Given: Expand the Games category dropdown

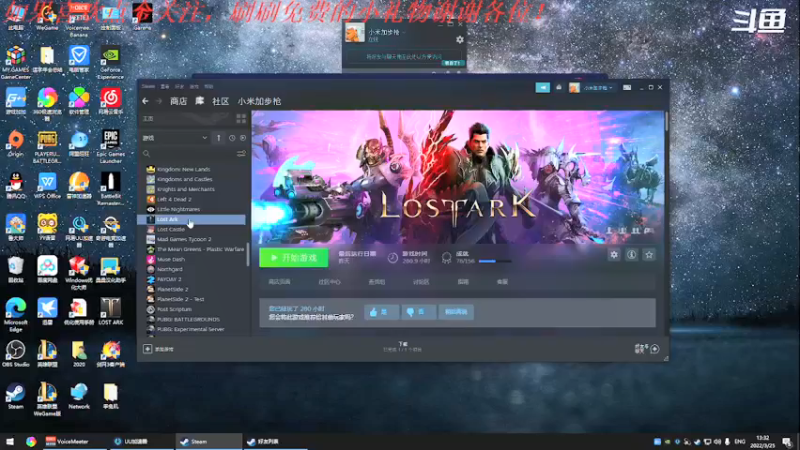Looking at the screenshot, I should click(x=175, y=138).
